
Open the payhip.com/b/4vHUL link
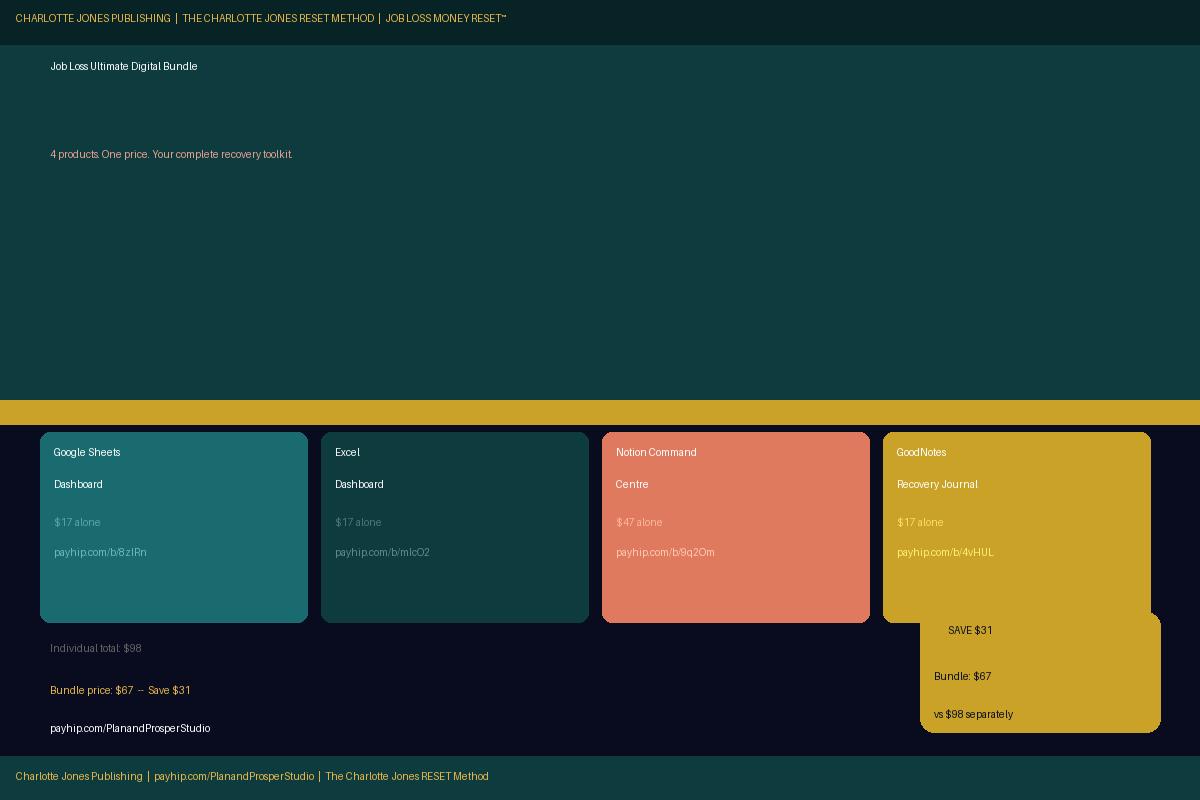(x=945, y=552)
